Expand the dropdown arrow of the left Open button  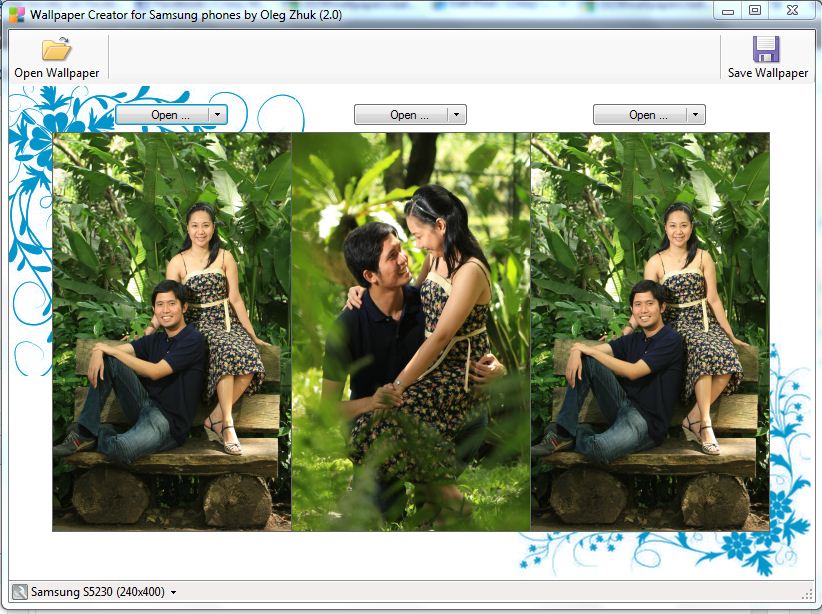pos(218,115)
